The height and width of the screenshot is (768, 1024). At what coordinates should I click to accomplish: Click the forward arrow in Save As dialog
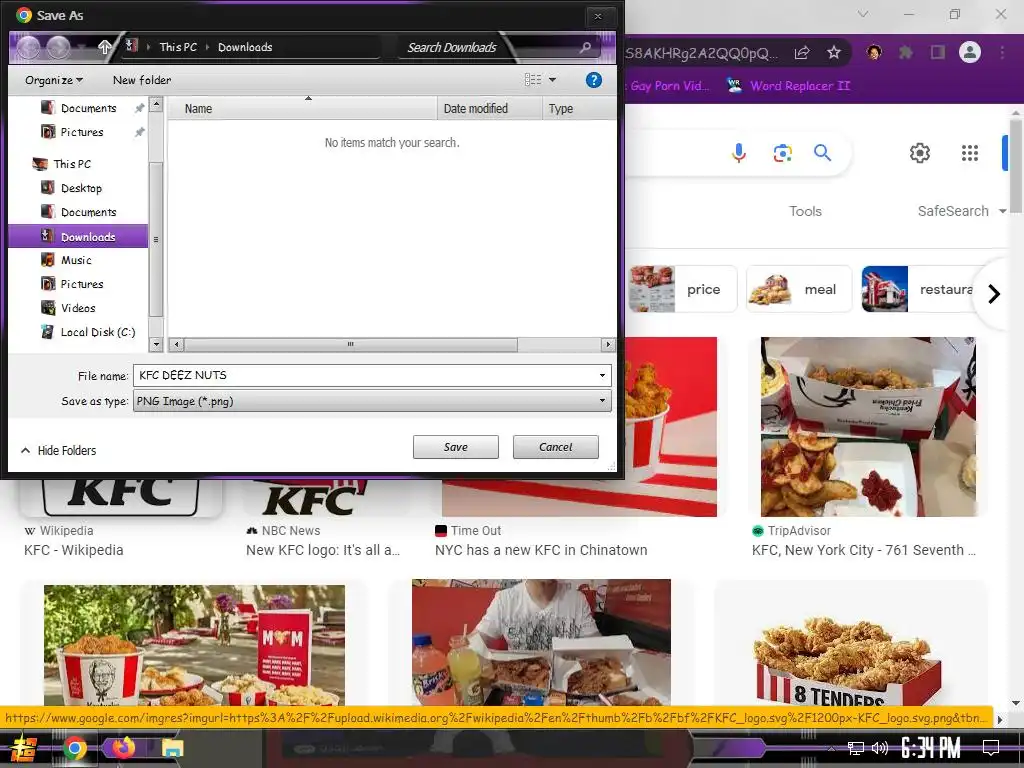pyautogui.click(x=58, y=48)
